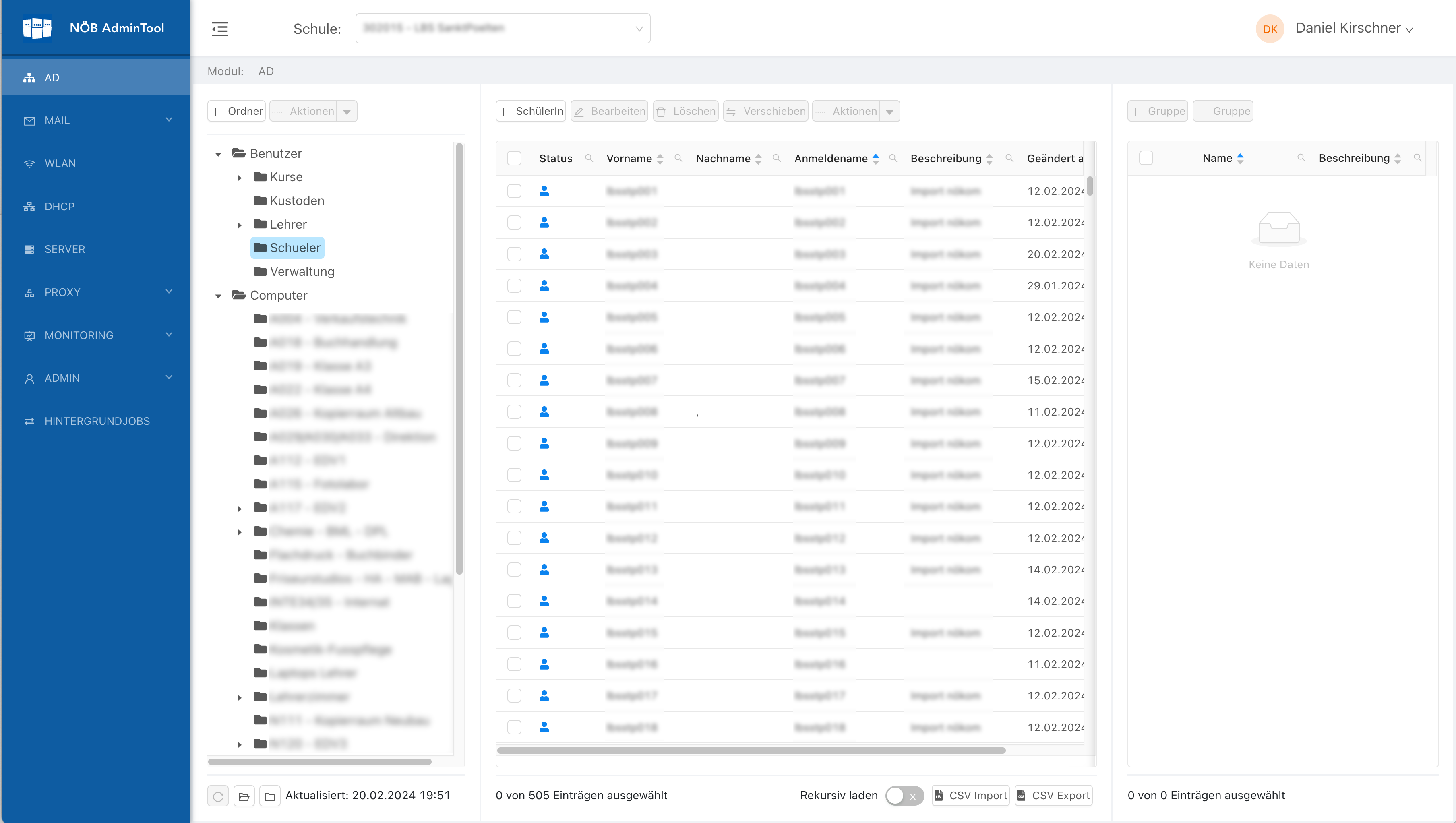Click user icon in the 15.02.2024 row

(x=544, y=380)
